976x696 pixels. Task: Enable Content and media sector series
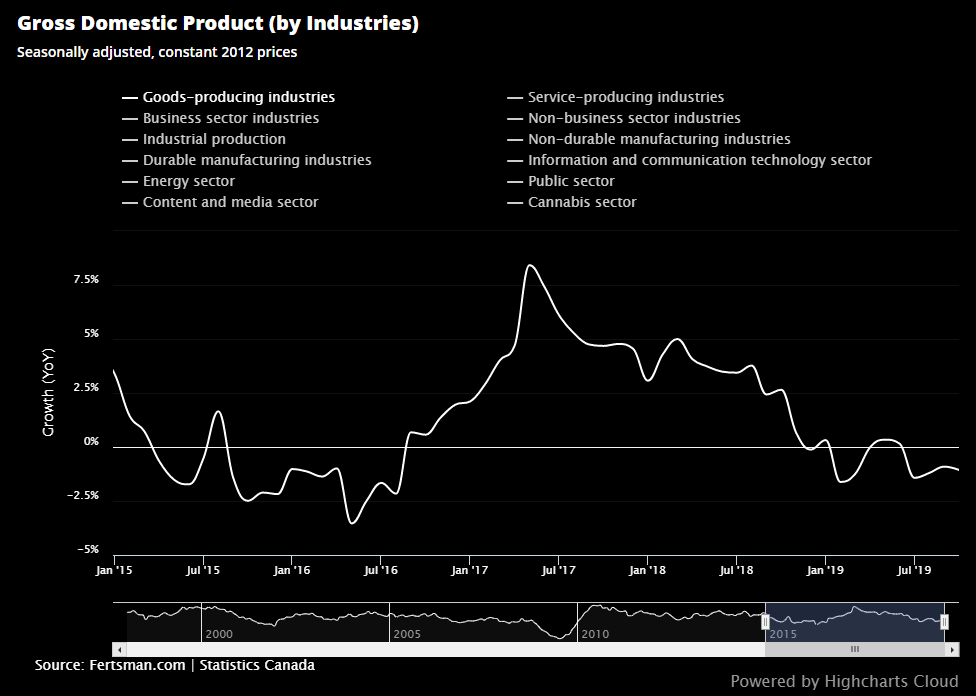(x=220, y=202)
